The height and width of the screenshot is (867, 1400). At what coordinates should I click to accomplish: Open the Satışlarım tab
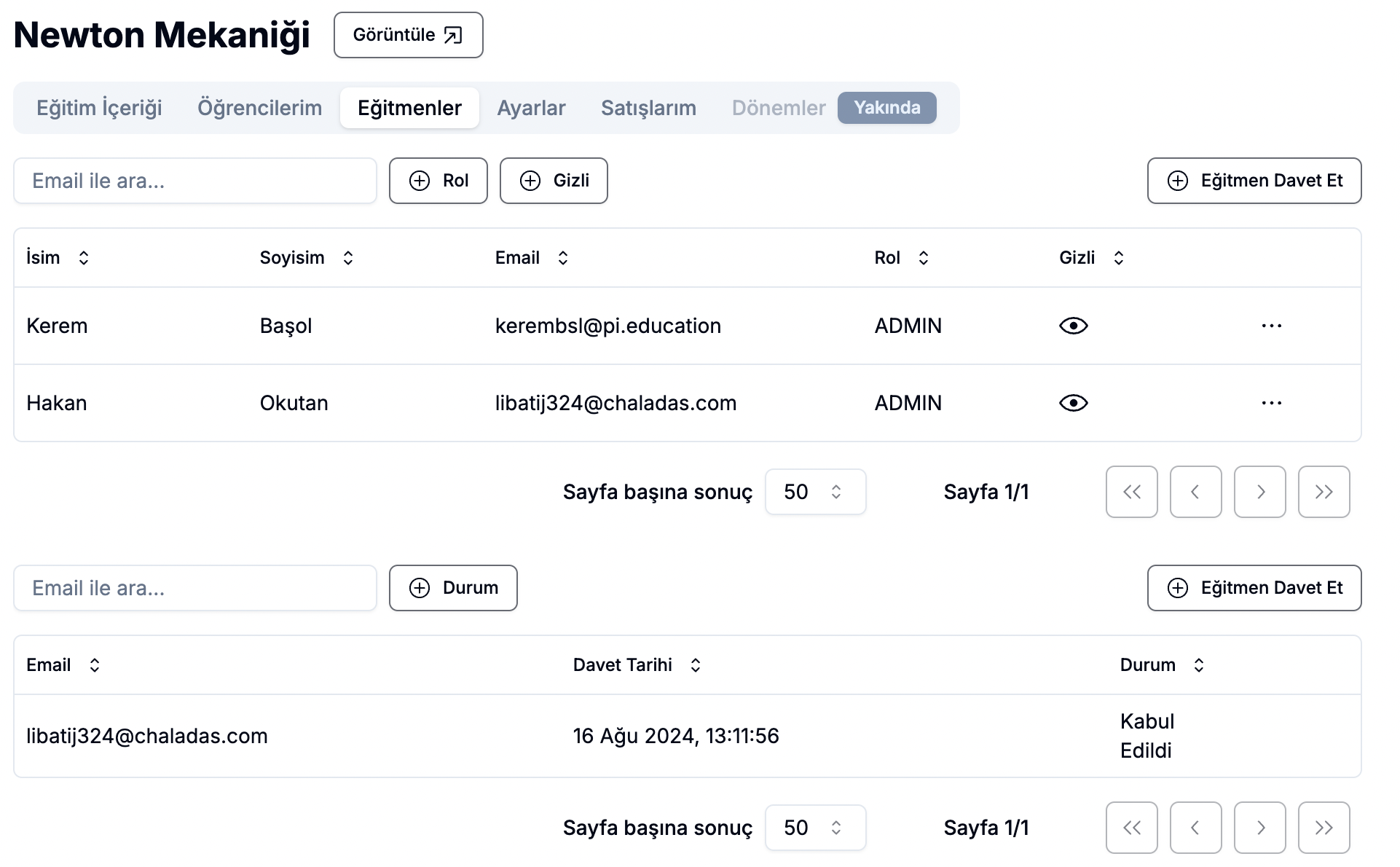(648, 108)
